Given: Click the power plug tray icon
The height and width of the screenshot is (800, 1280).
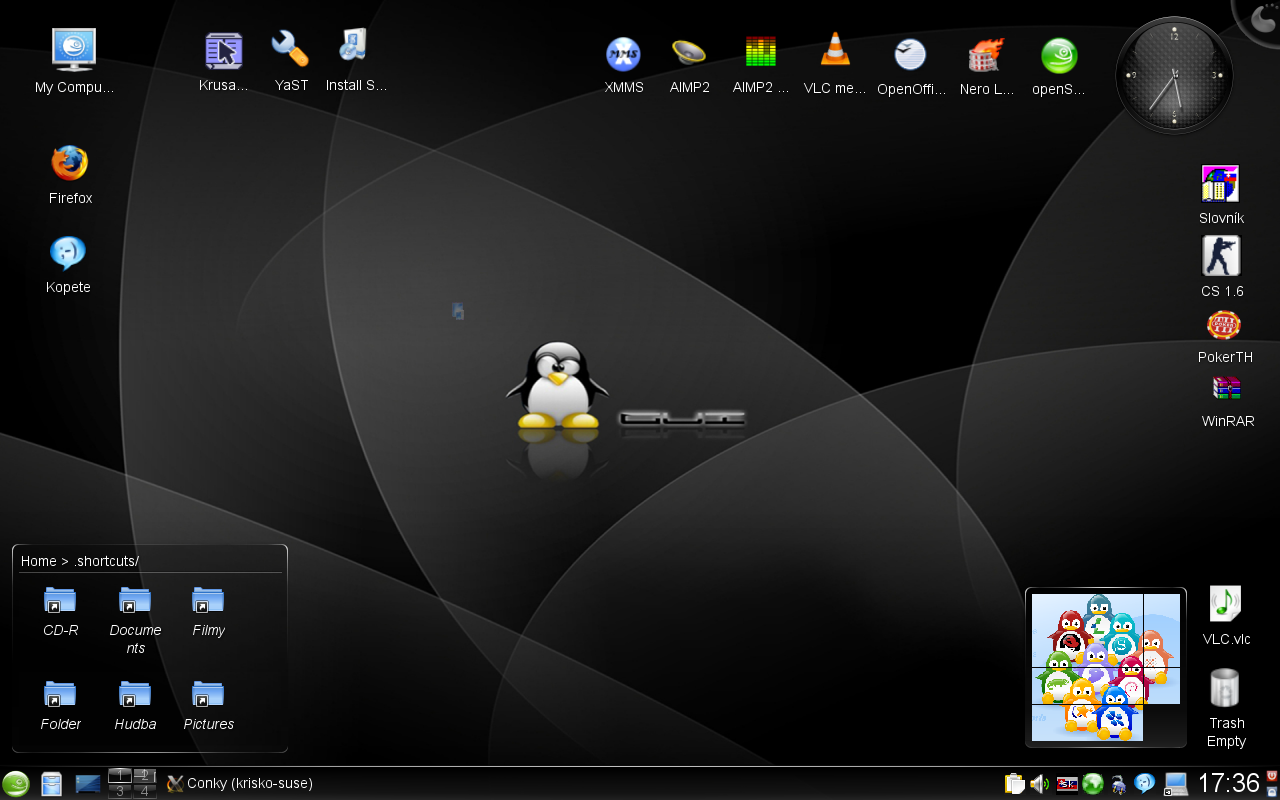Looking at the screenshot, I should (1119, 785).
